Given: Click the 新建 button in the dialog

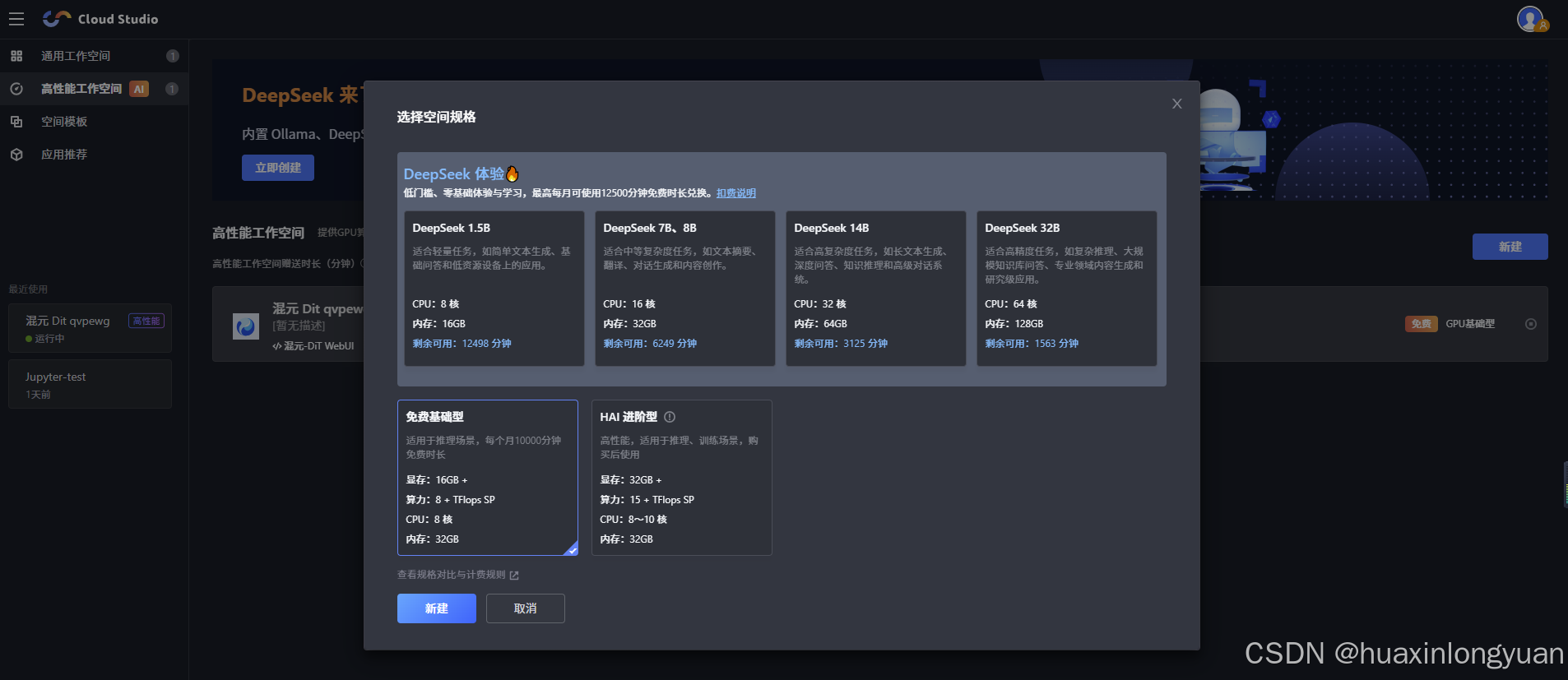Looking at the screenshot, I should pos(437,608).
